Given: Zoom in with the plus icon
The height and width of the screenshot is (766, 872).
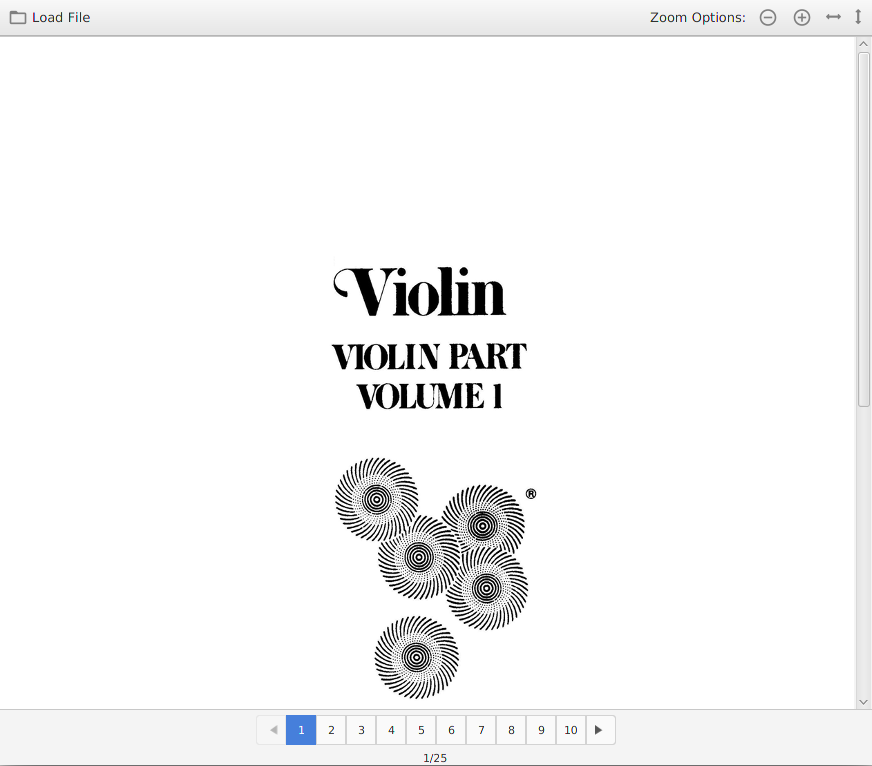Looking at the screenshot, I should (x=801, y=18).
